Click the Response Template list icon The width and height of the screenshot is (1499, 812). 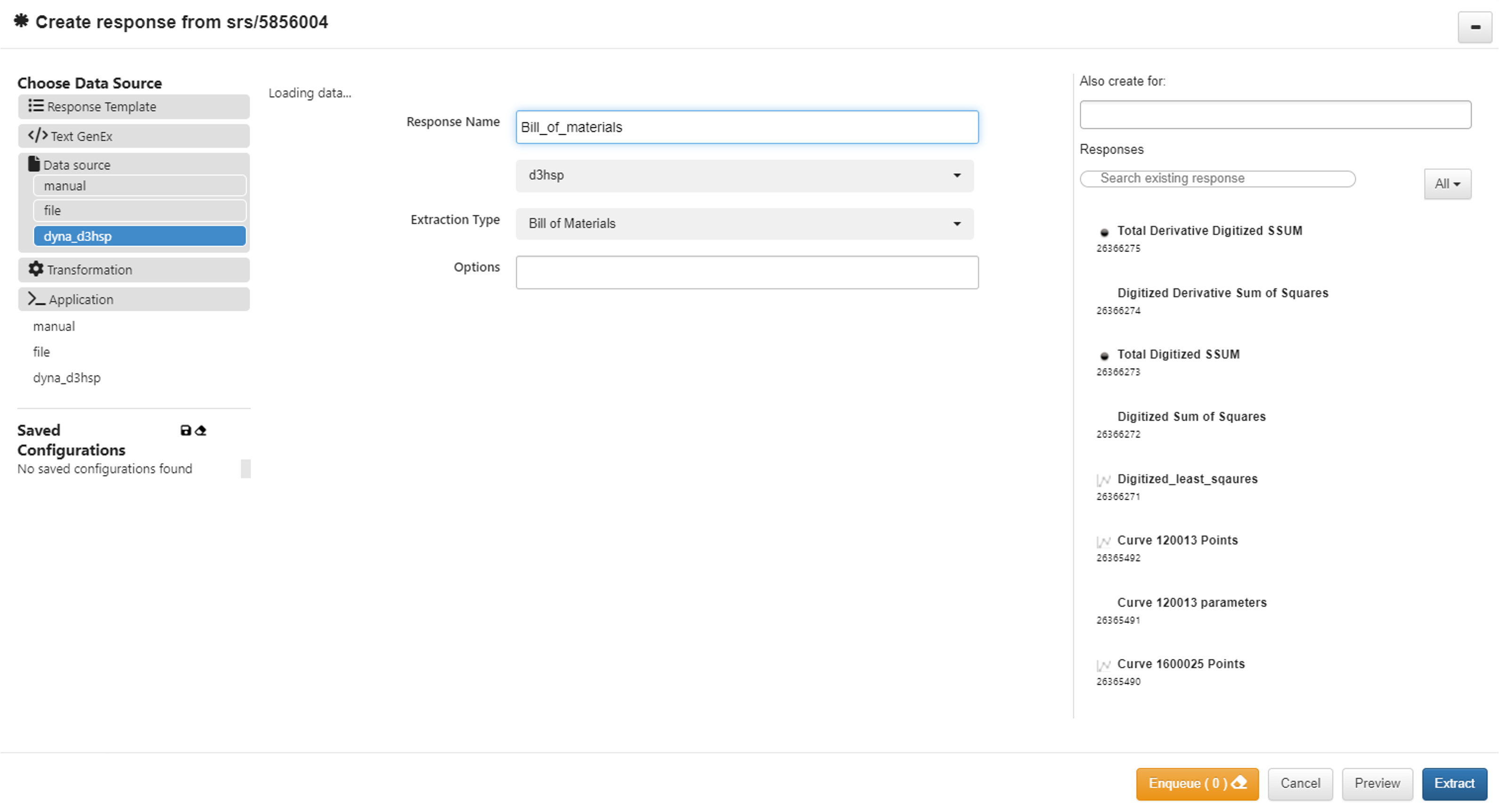(35, 106)
